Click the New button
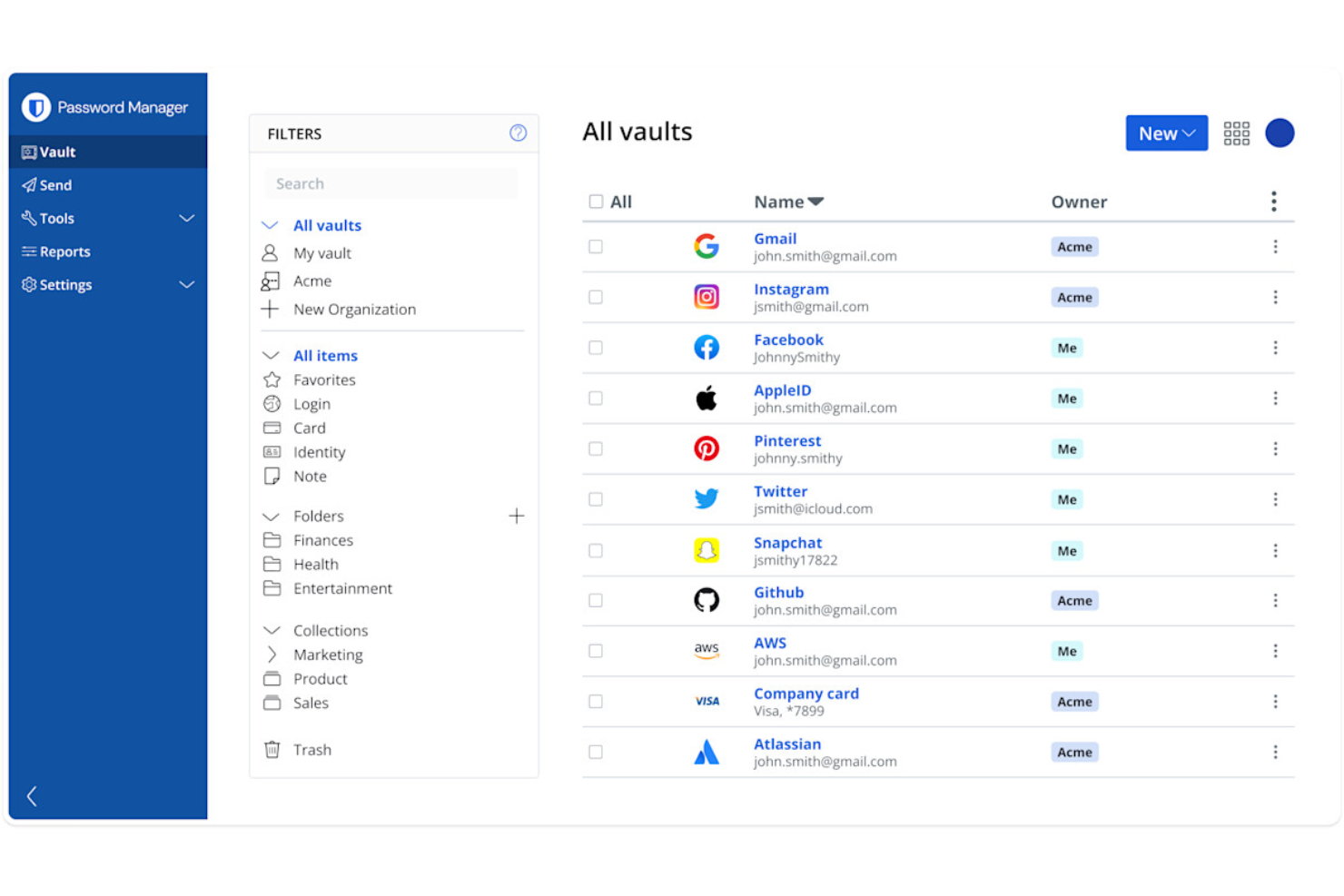This screenshot has height=896, width=1344. [1166, 133]
